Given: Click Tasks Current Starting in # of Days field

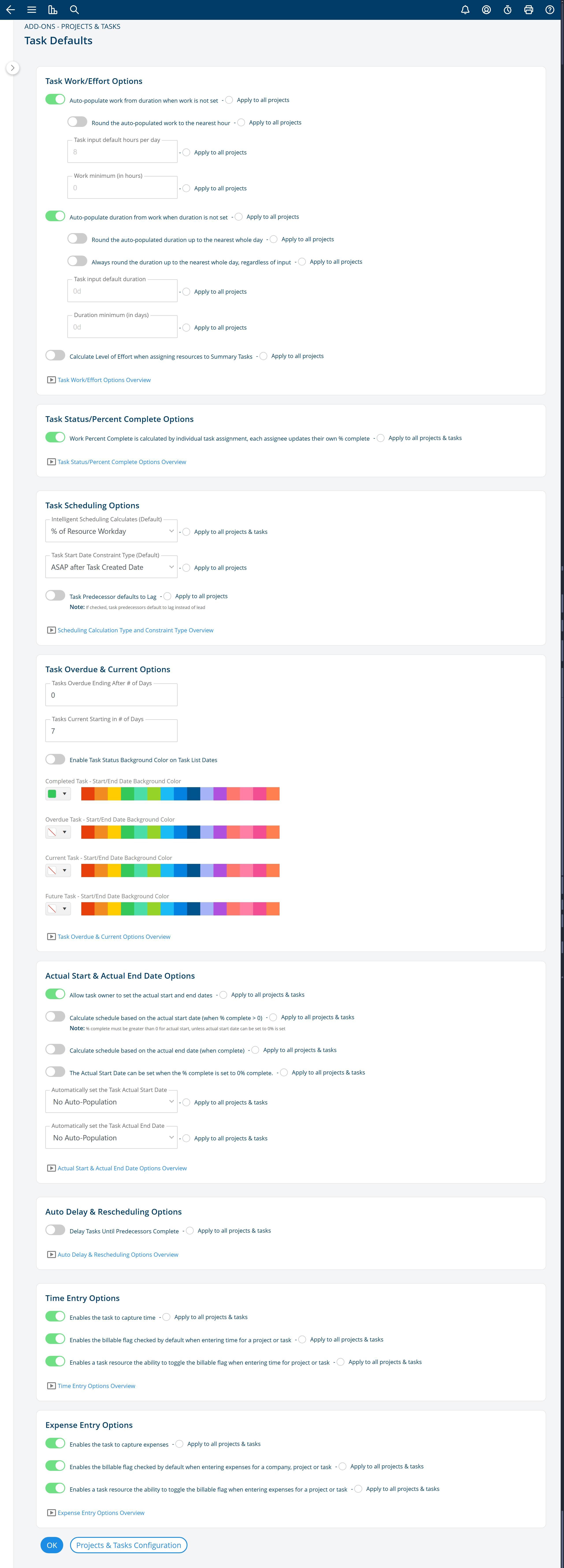Looking at the screenshot, I should click(111, 731).
